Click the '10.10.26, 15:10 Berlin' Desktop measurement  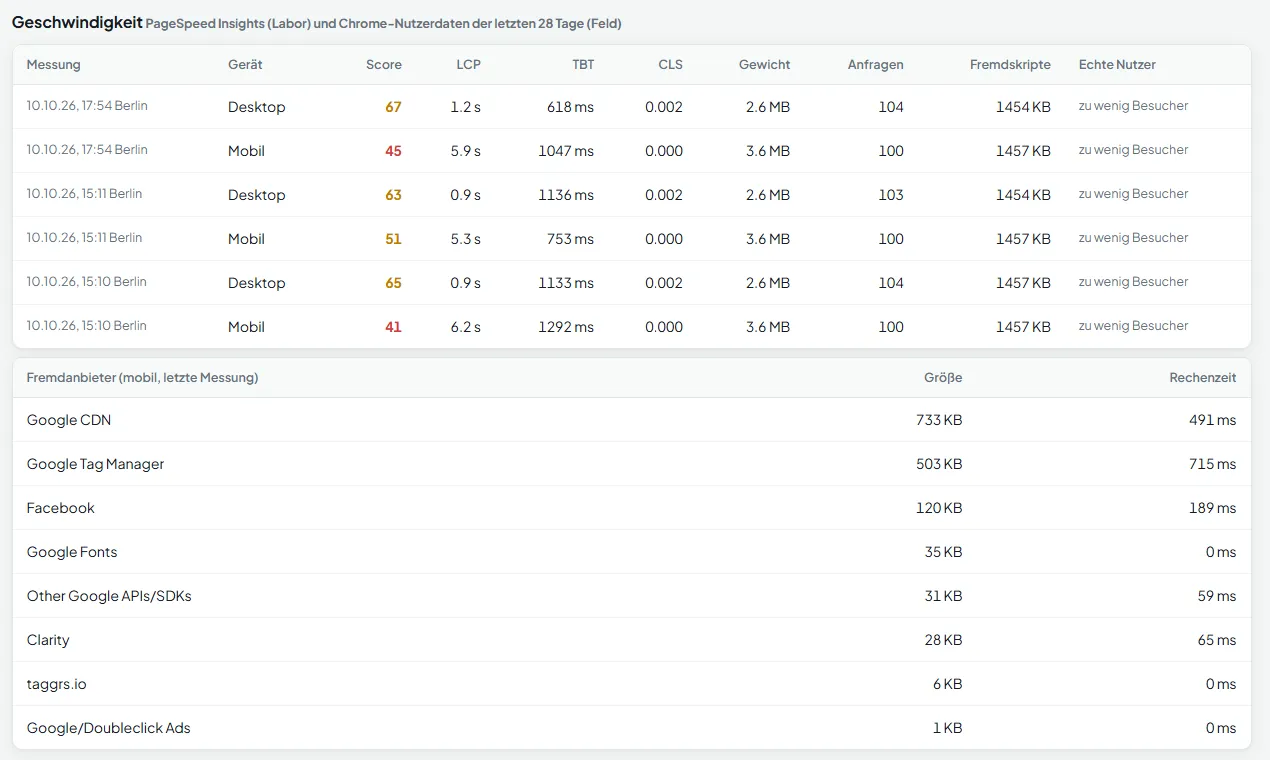point(87,282)
